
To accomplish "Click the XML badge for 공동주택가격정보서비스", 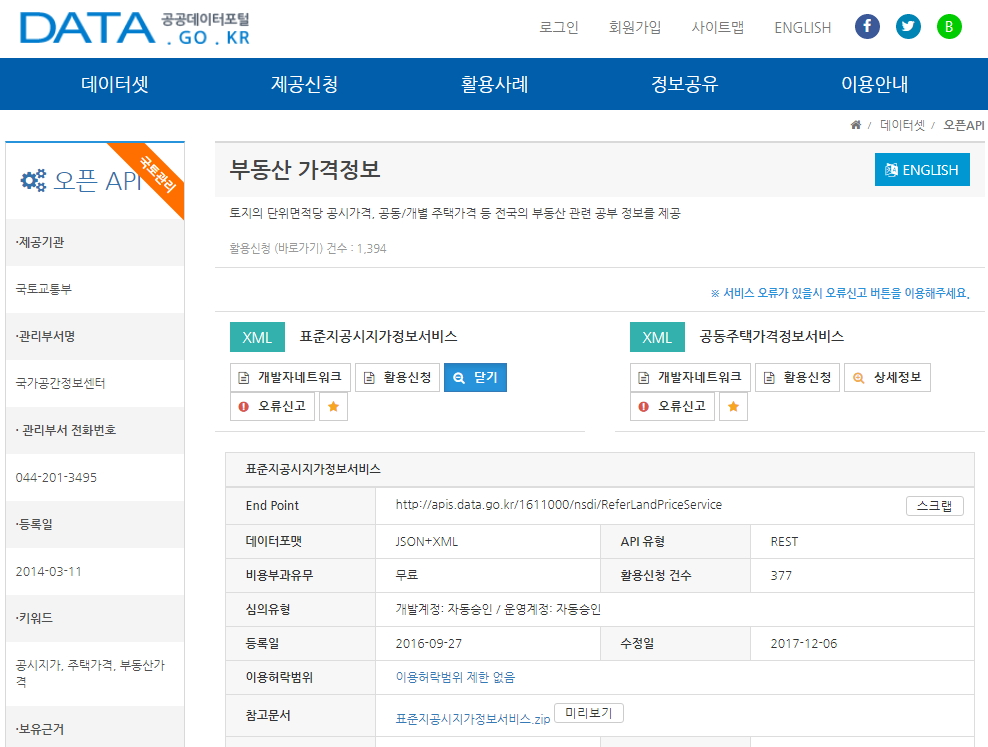I will pos(657,337).
